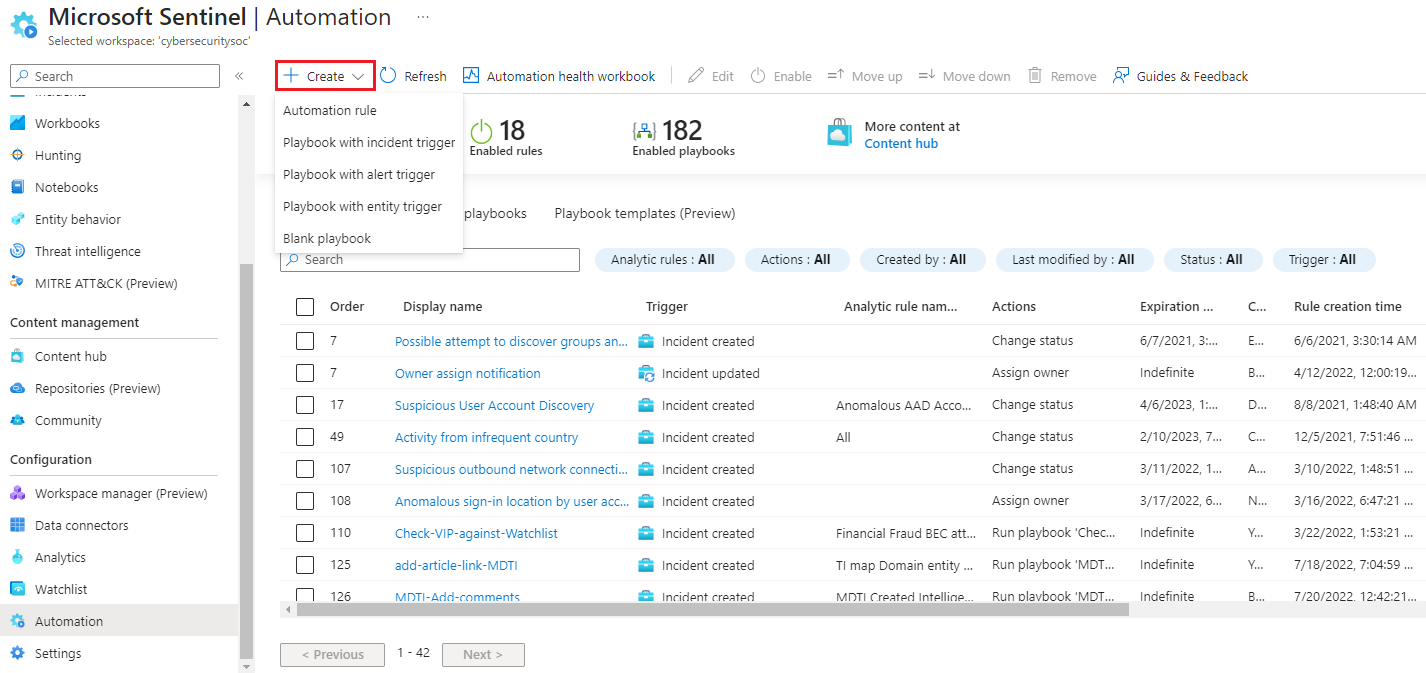This screenshot has width=1426, height=673.
Task: Click the Community people icon
Action: click(x=17, y=420)
